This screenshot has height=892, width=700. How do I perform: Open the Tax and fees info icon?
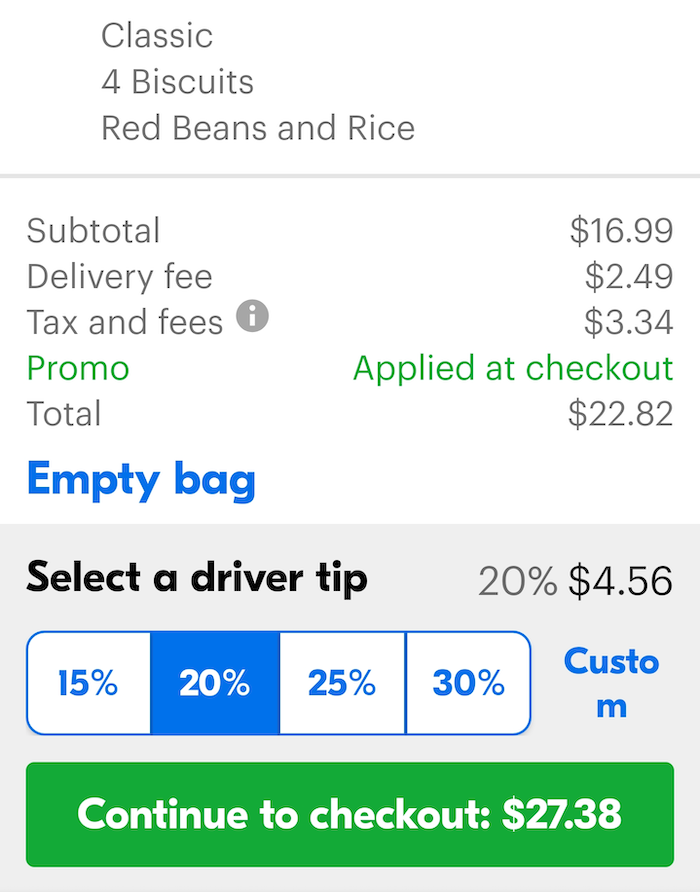252,316
